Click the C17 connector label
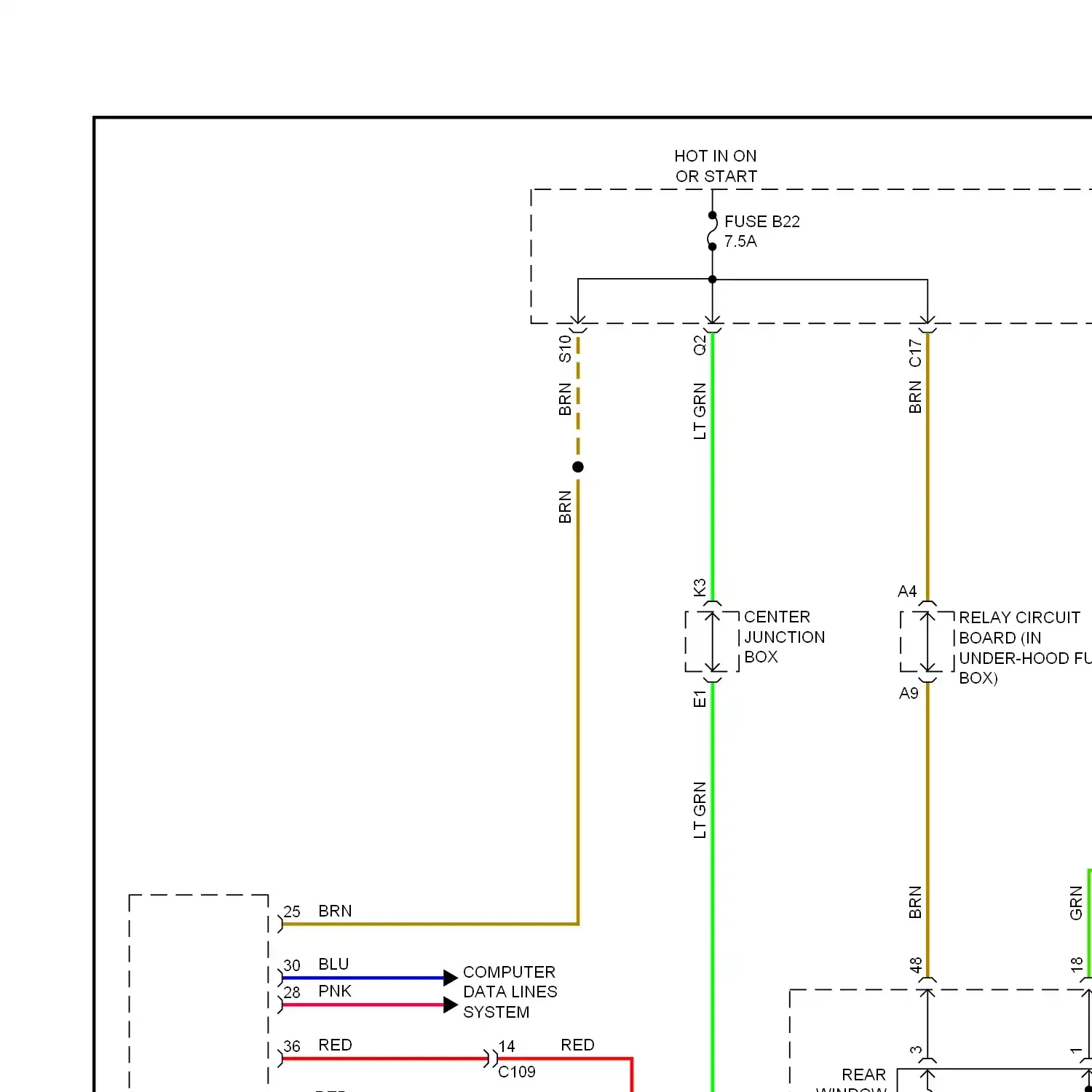The image size is (1092, 1092). 915,353
